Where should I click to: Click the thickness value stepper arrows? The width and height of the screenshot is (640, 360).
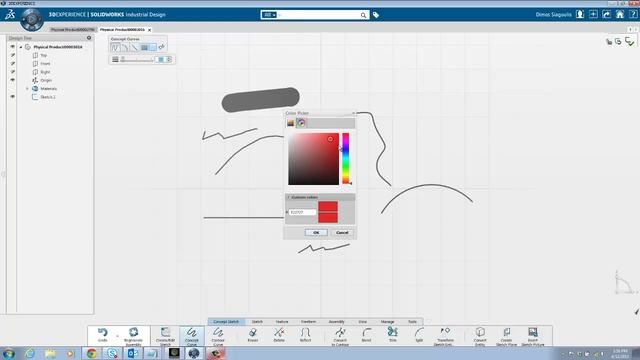click(x=169, y=60)
